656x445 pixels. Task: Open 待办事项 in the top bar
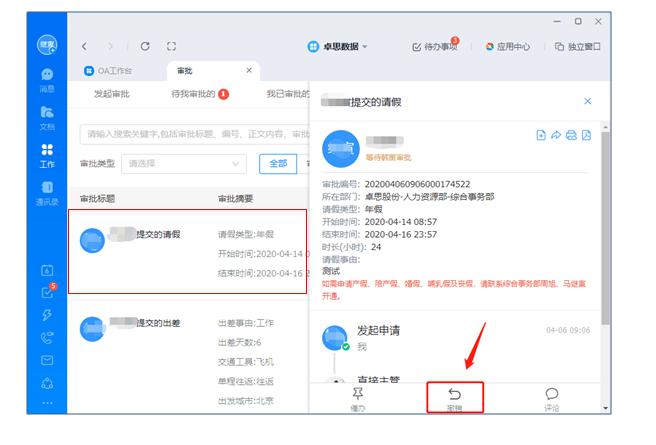click(x=436, y=46)
